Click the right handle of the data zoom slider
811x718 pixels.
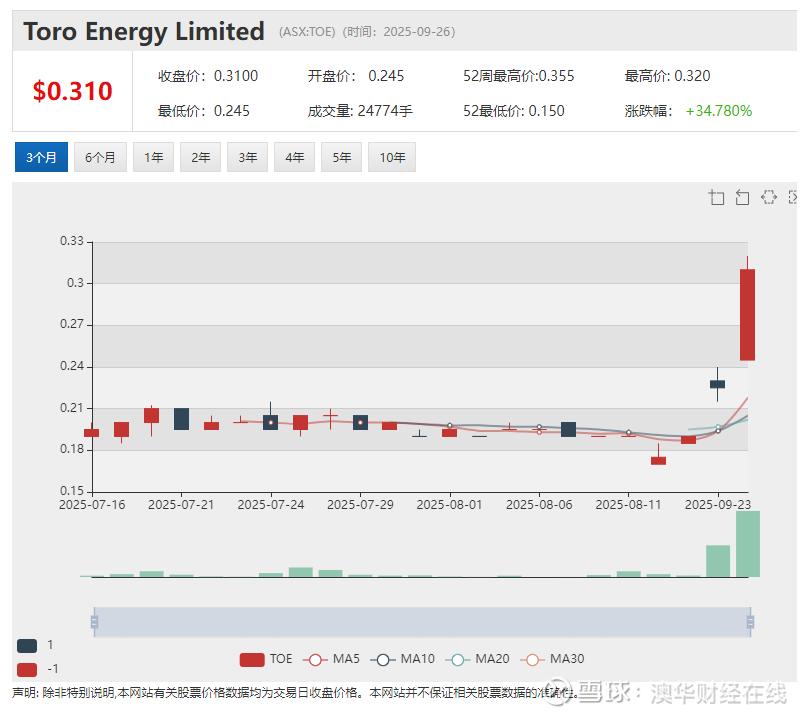[x=750, y=621]
